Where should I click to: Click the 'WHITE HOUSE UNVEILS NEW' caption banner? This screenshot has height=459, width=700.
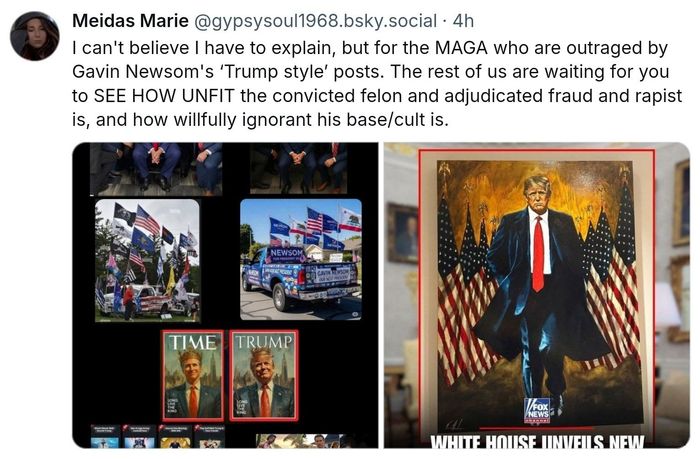(x=537, y=441)
